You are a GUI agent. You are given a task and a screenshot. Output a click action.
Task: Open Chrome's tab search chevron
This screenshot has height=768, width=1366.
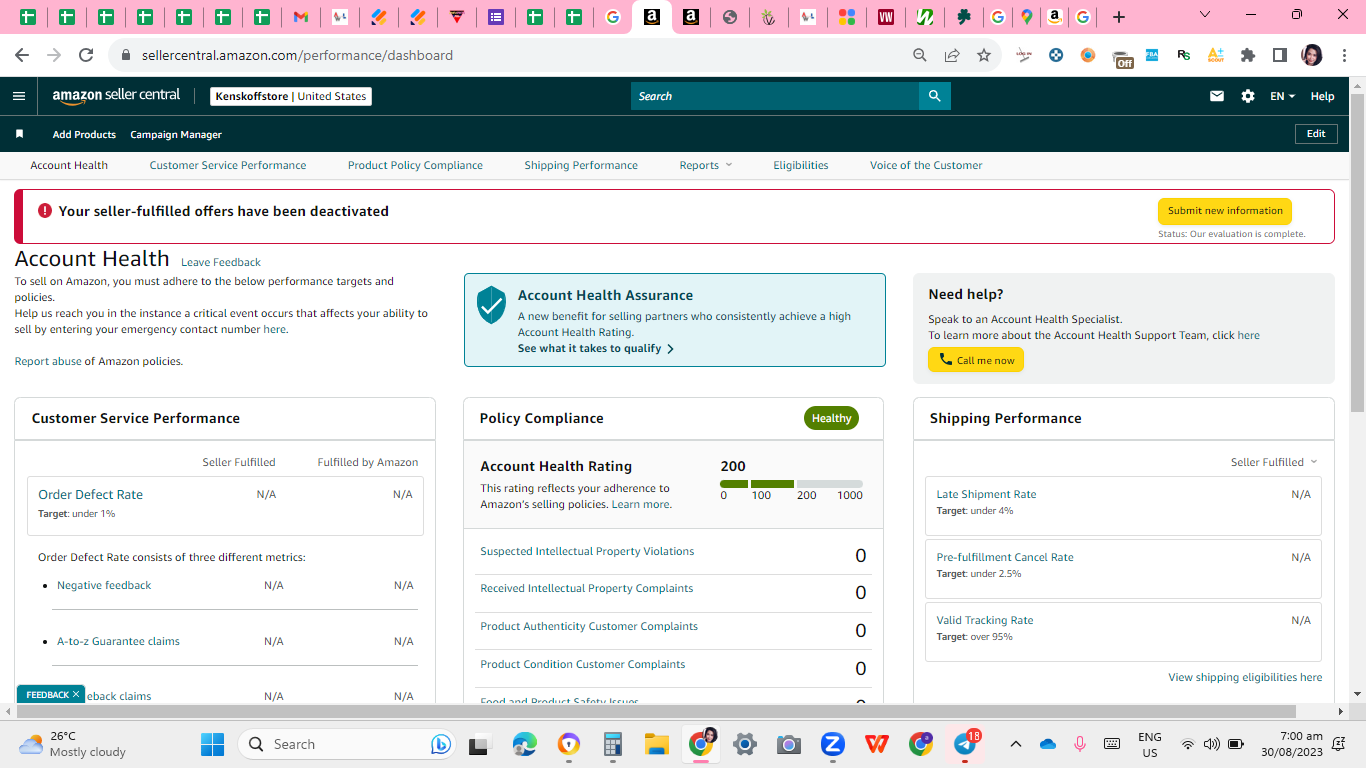[x=1205, y=15]
